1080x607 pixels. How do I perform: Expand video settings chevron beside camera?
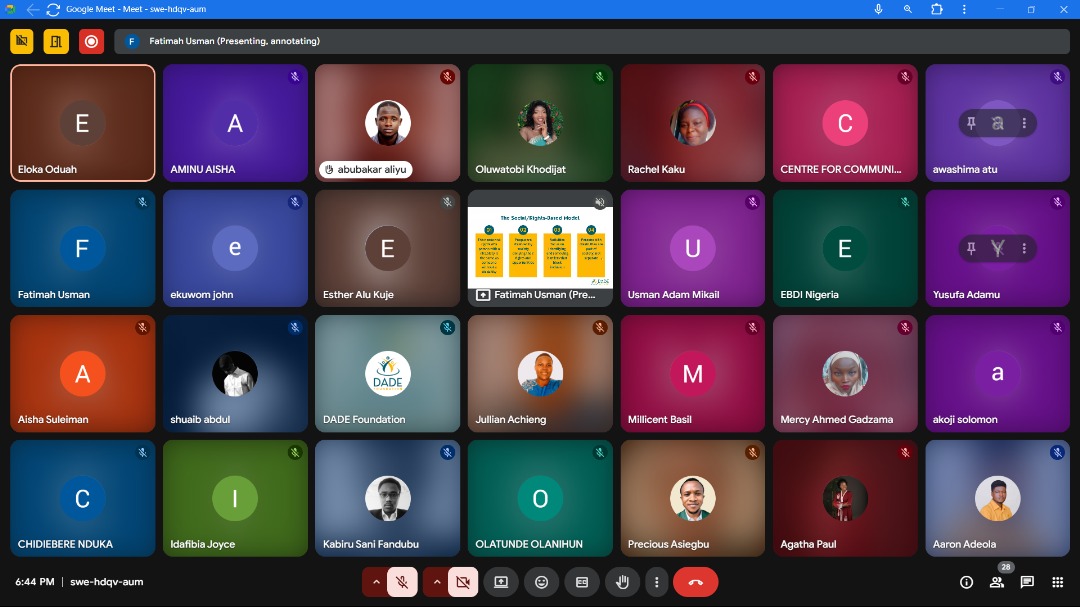click(x=437, y=582)
